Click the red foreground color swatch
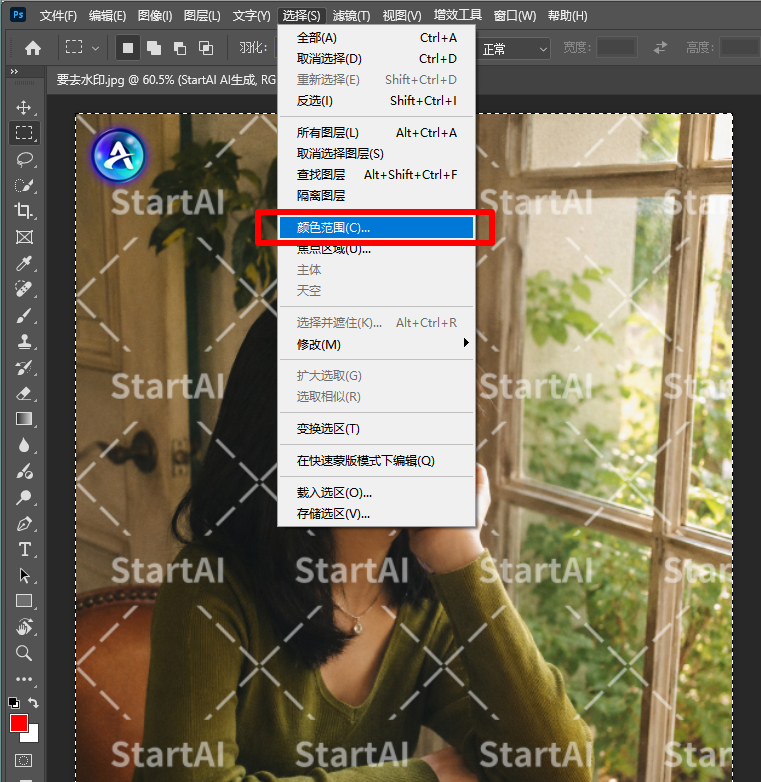 point(19,723)
